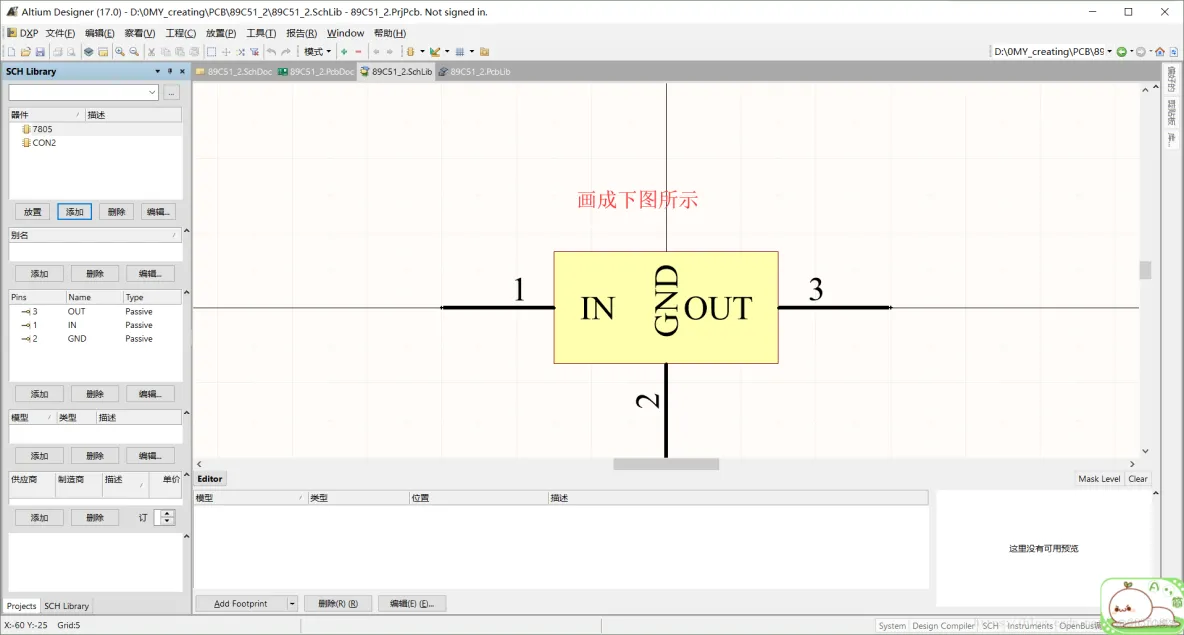Click the yellow IEEE symbol tool icon
Image resolution: width=1184 pixels, height=635 pixels.
411,52
